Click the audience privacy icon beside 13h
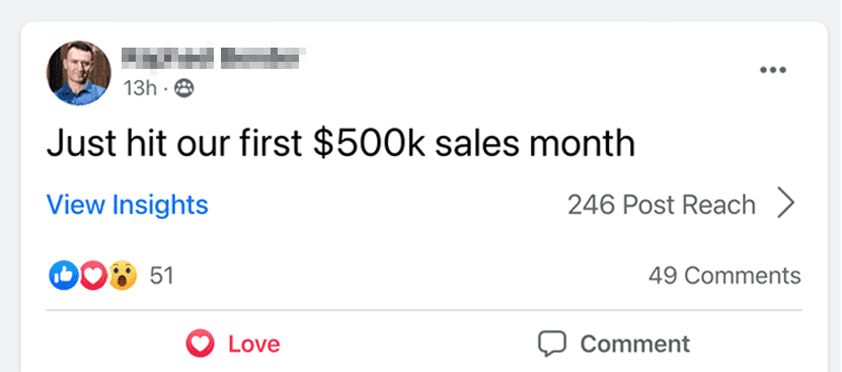Screen dimensions: 842x372 coord(184,88)
